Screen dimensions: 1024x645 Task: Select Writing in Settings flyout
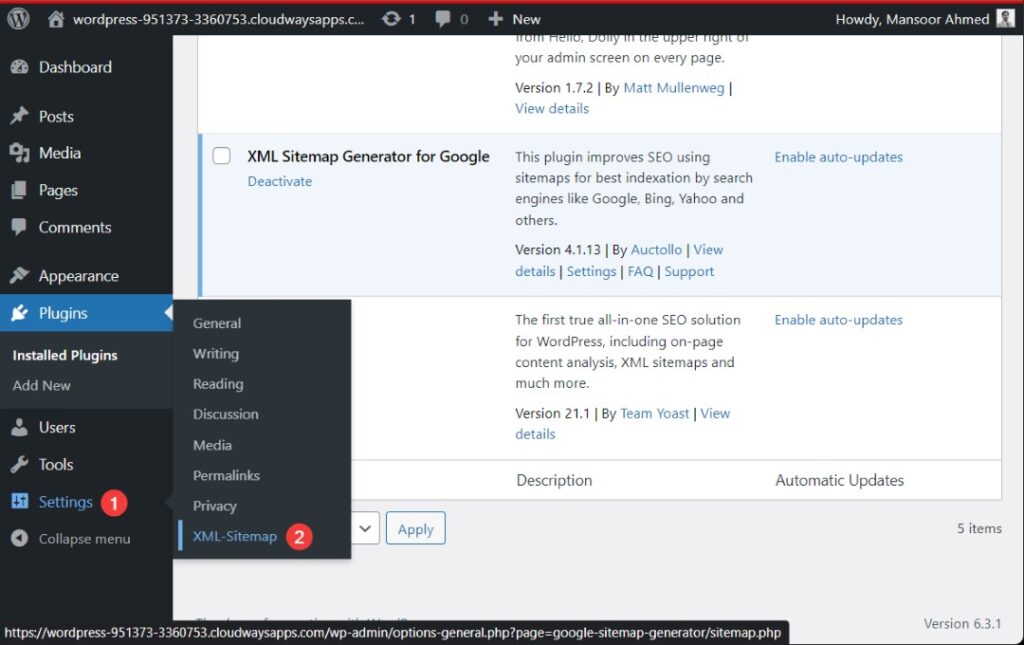click(216, 353)
